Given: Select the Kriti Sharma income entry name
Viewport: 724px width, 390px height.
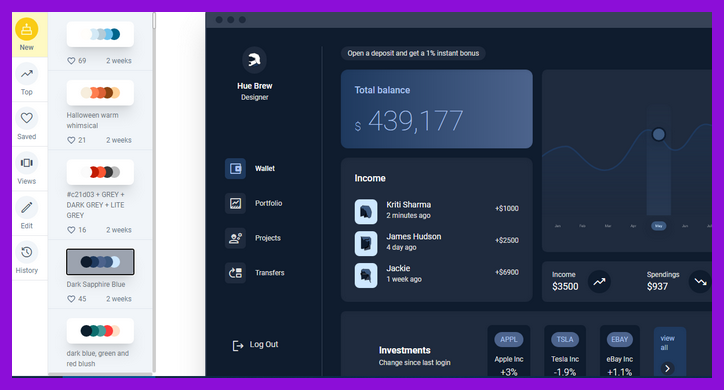Looking at the screenshot, I should tap(409, 204).
